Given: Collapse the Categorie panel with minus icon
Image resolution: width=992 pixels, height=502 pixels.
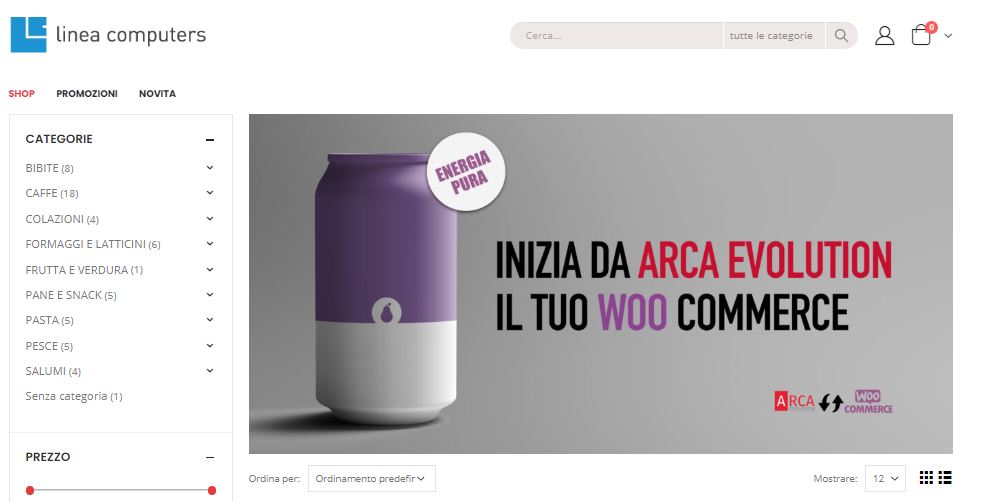Looking at the screenshot, I should coord(210,140).
